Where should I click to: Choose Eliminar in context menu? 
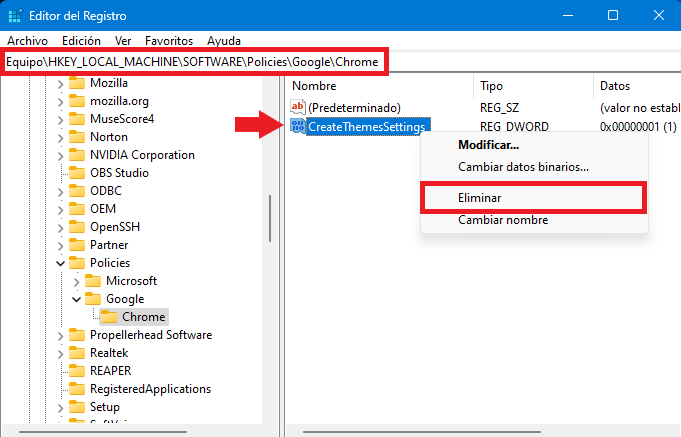tap(534, 198)
